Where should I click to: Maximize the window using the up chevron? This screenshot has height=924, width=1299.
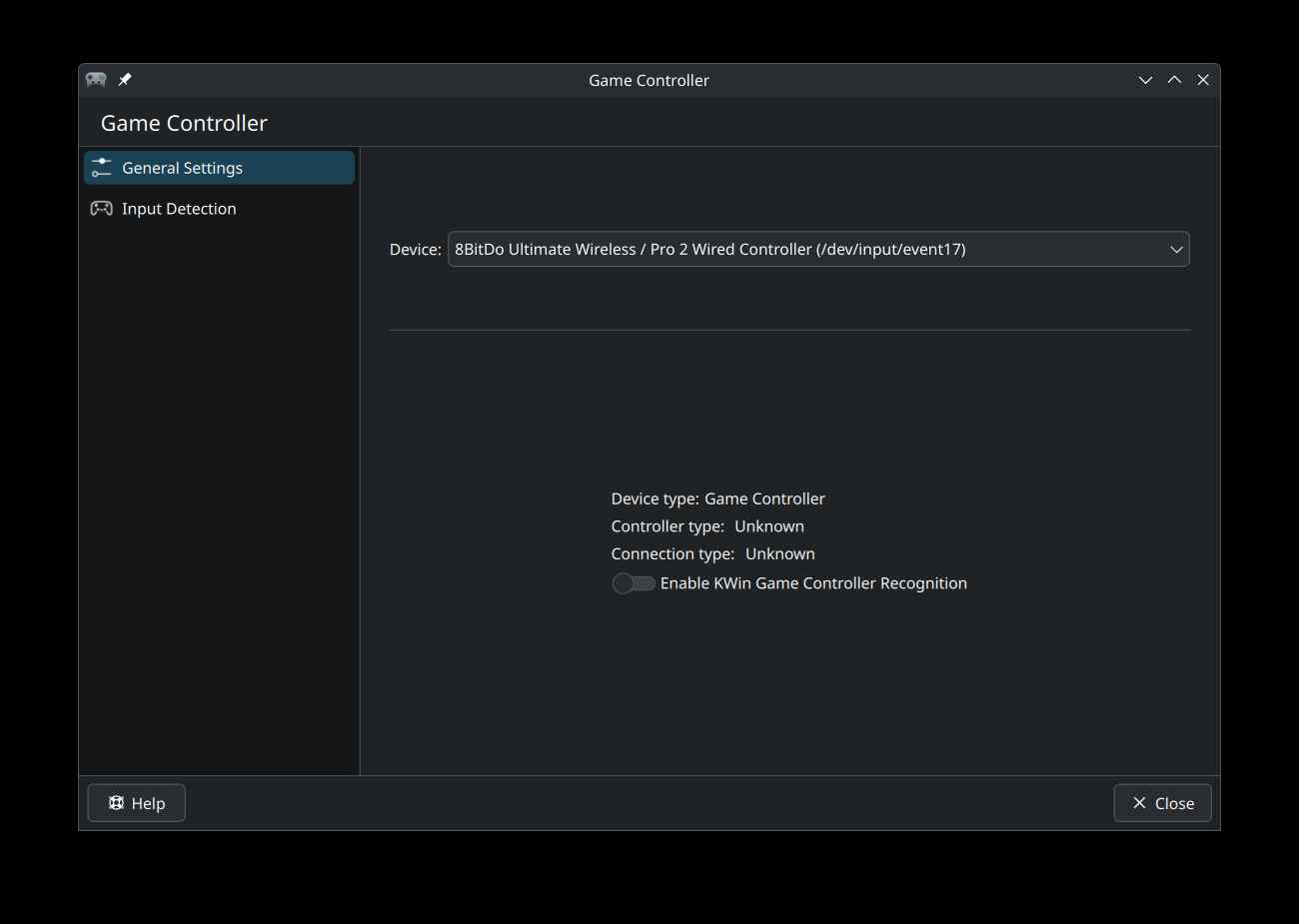[1174, 80]
